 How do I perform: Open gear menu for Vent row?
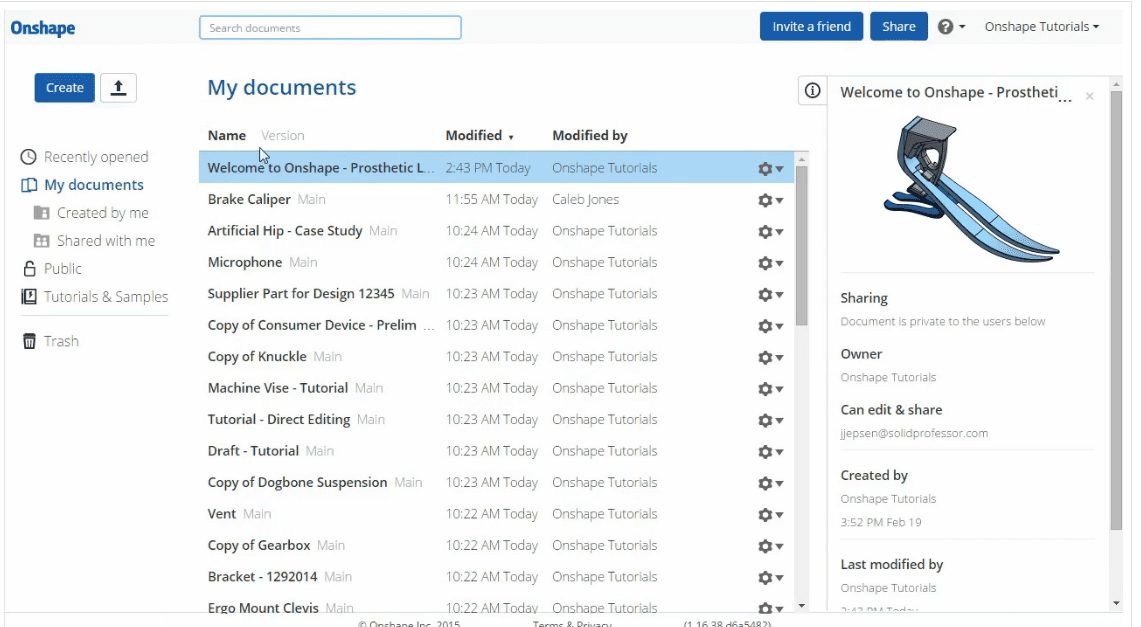[771, 514]
